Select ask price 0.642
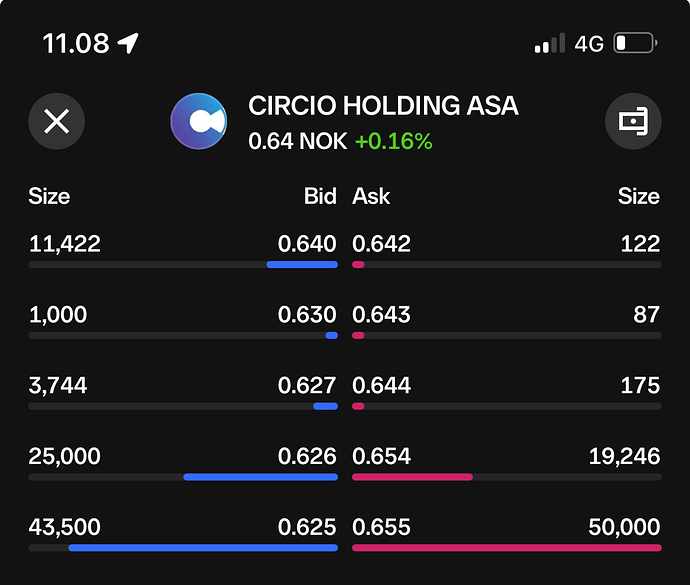The height and width of the screenshot is (585, 690). click(x=382, y=243)
